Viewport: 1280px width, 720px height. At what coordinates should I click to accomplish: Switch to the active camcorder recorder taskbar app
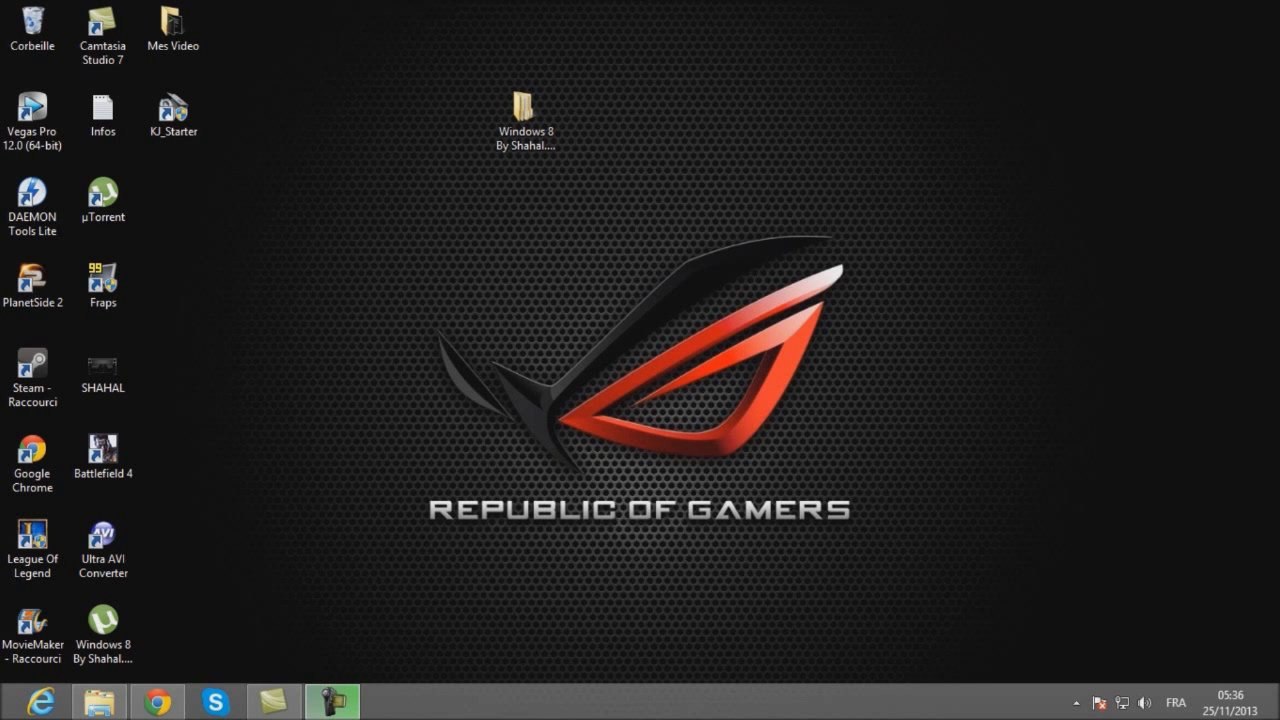332,702
